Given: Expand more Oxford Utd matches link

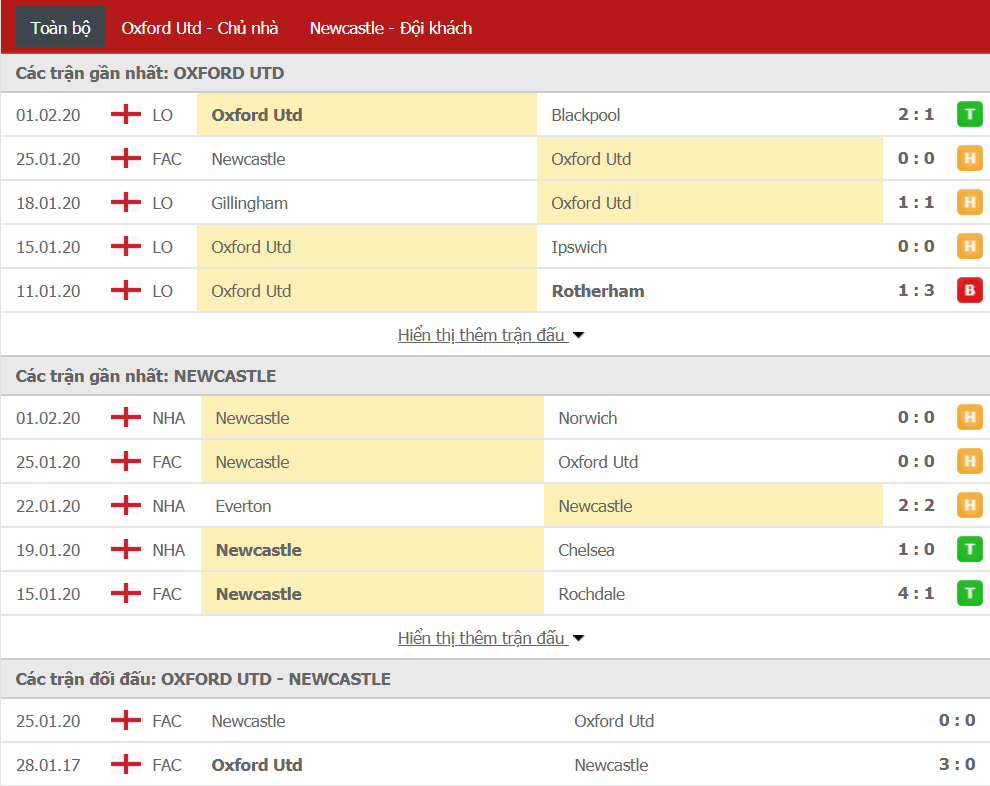Looking at the screenshot, I should [491, 335].
